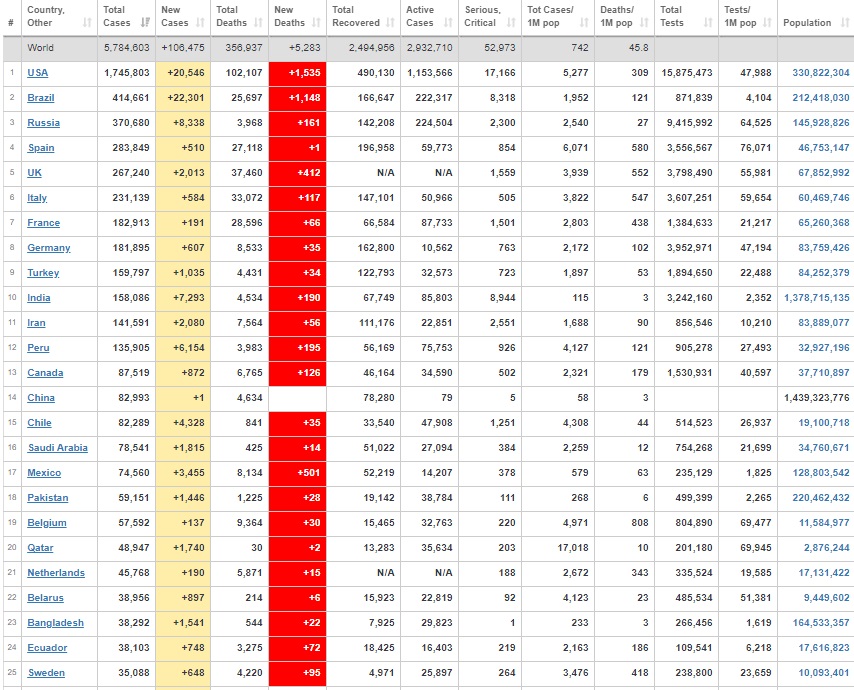Sort by Population column header

click(x=807, y=22)
